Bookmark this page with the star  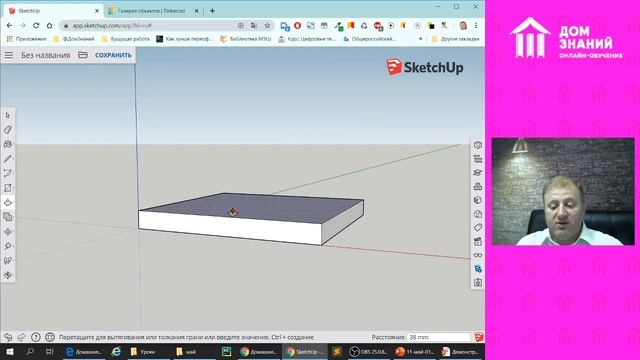tap(267, 25)
